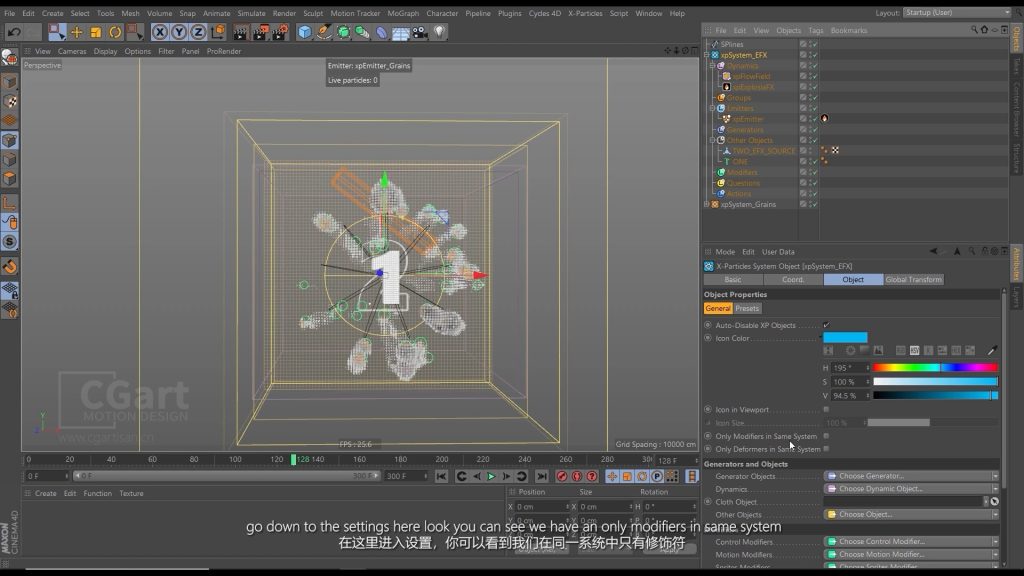Open the MoGraph menu
The width and height of the screenshot is (1024, 576).
pyautogui.click(x=403, y=13)
